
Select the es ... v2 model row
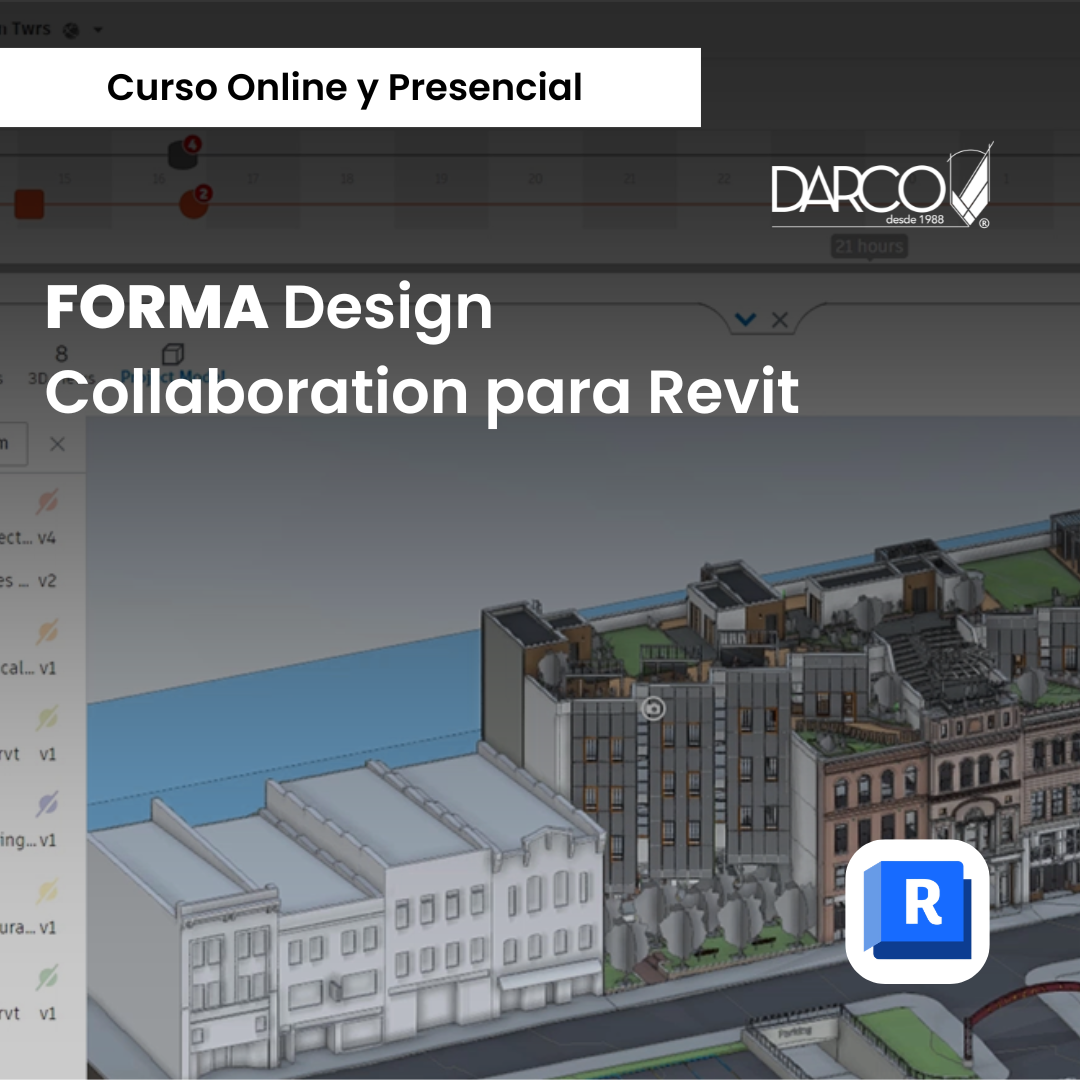(28, 581)
